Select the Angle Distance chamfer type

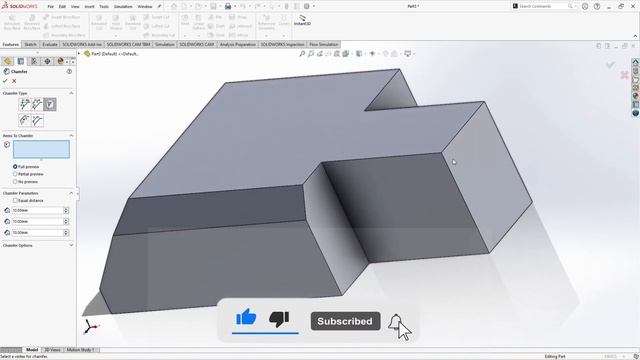[x=24, y=104]
